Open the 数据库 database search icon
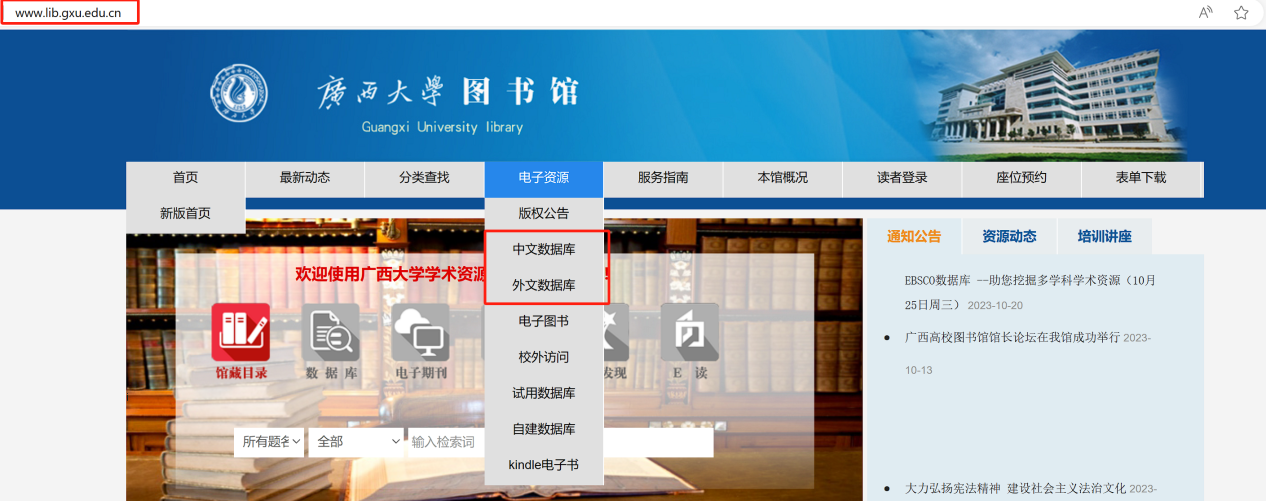 click(331, 333)
